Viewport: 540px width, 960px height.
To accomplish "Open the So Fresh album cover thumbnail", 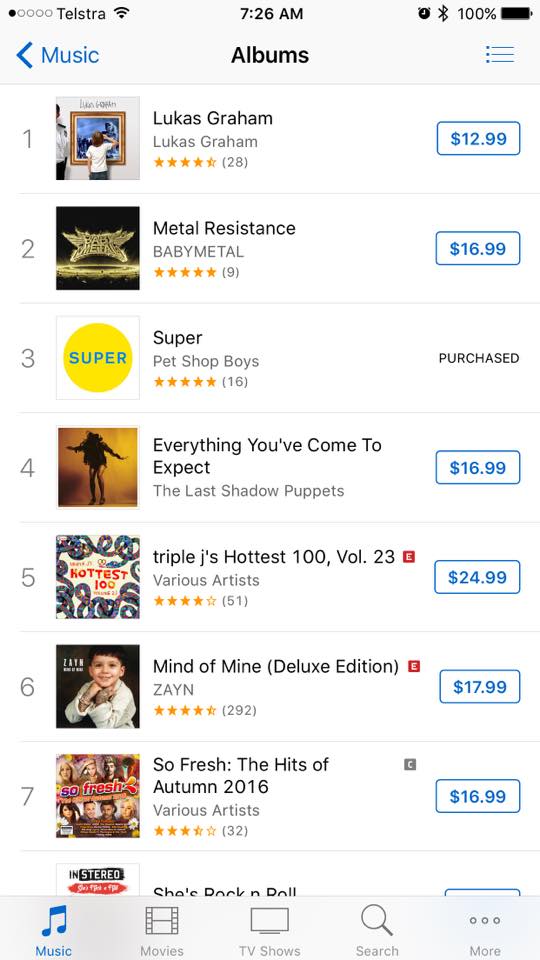I will point(98,796).
